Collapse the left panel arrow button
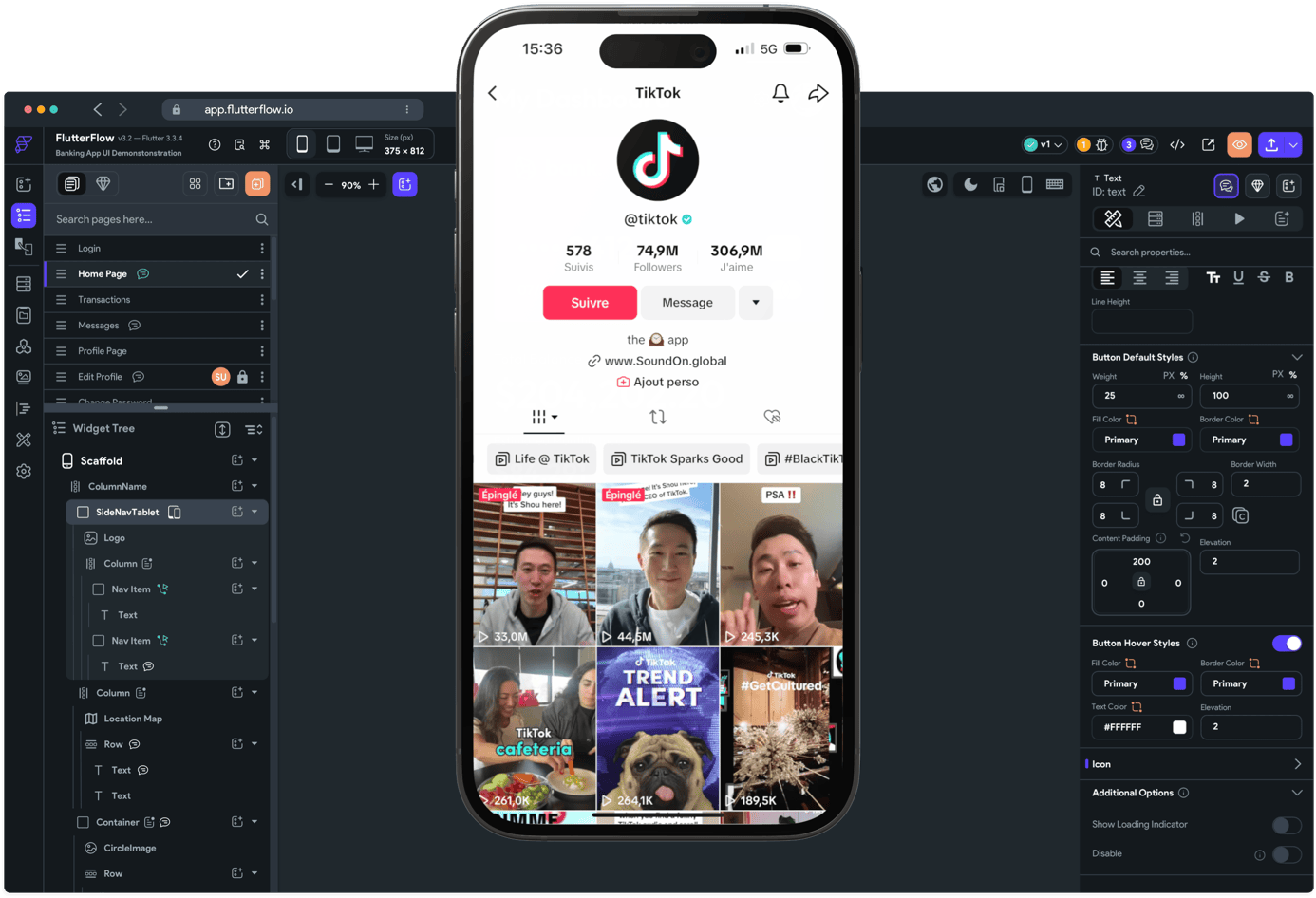Image resolution: width=1316 pixels, height=898 pixels. pos(297,184)
